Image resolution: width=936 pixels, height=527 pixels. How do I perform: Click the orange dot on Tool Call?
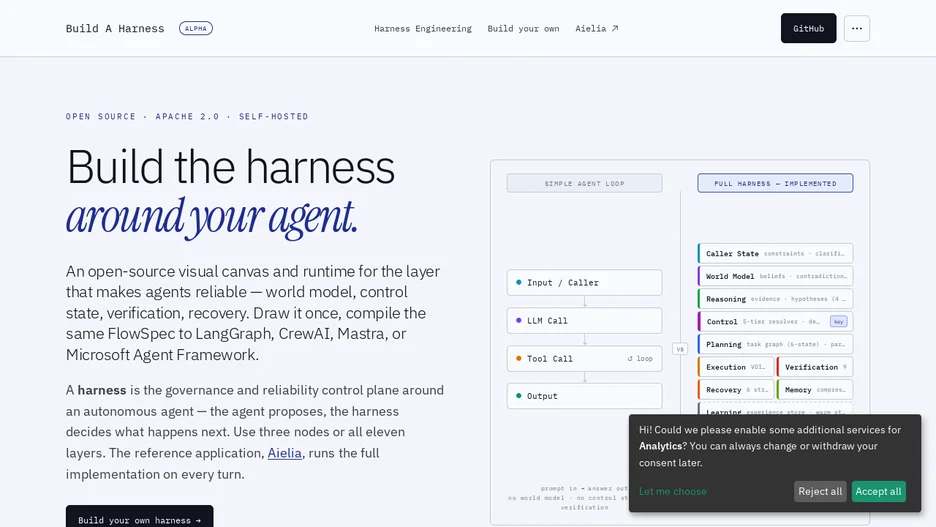coord(518,358)
